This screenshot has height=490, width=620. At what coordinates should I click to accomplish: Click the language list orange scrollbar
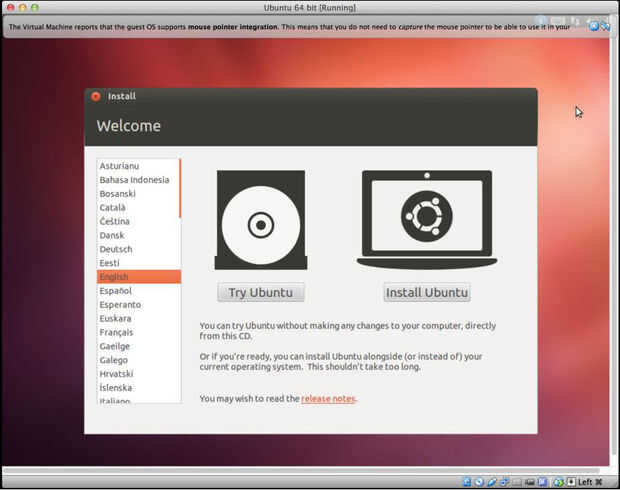(x=180, y=188)
